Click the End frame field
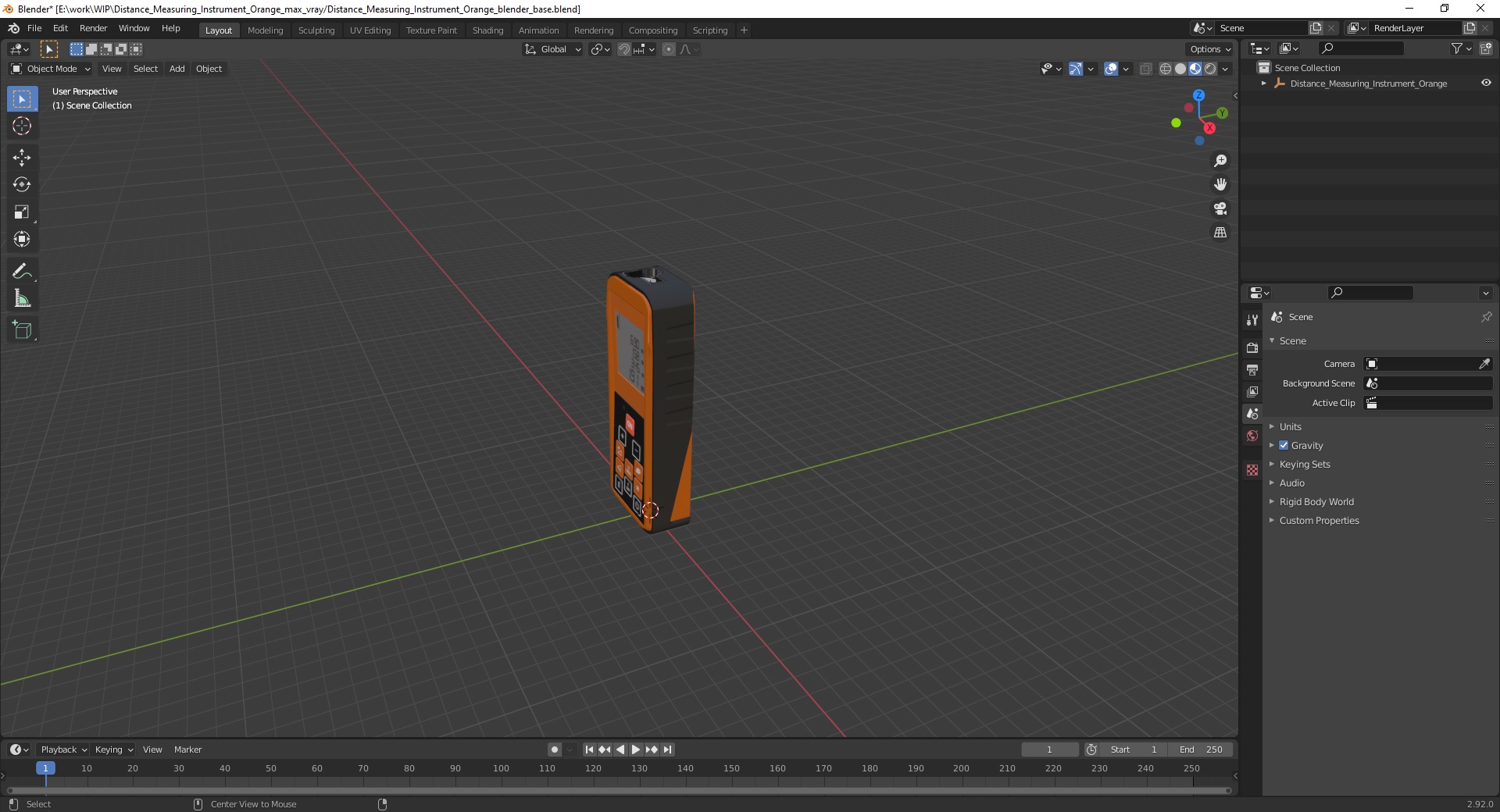The height and width of the screenshot is (812, 1500). coord(1202,750)
